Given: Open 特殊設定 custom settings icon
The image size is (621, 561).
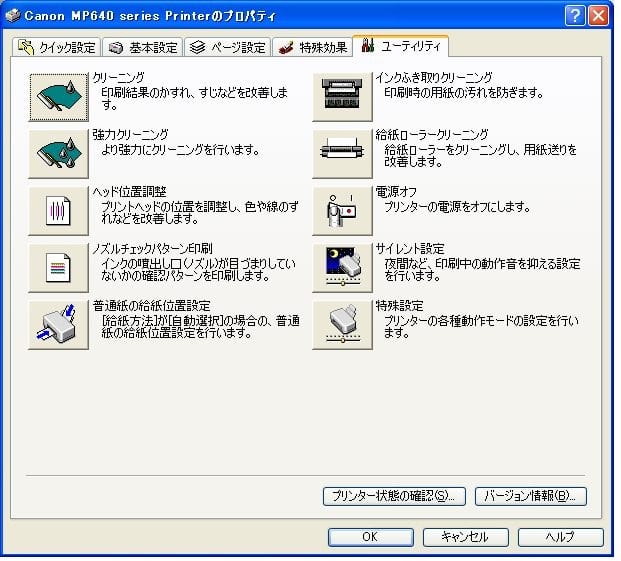Looking at the screenshot, I should pos(342,324).
